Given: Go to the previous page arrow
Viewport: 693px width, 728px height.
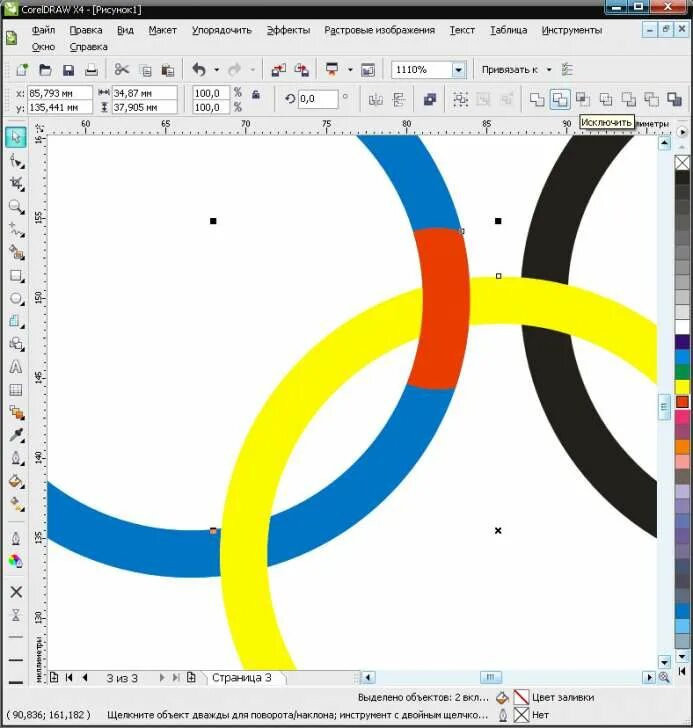Looking at the screenshot, I should click(x=85, y=678).
